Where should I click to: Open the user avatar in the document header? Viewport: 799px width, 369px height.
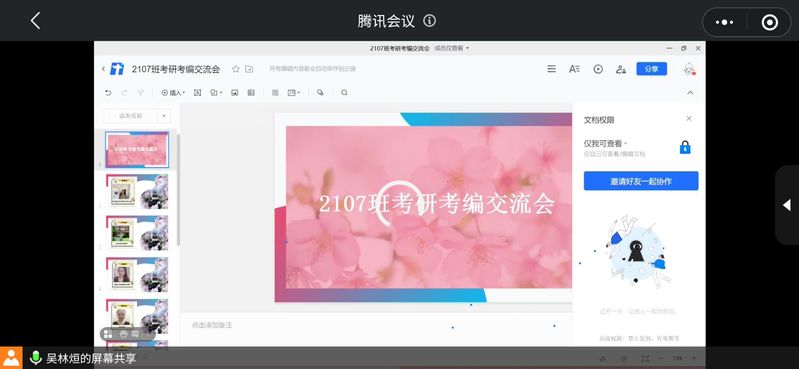(689, 69)
